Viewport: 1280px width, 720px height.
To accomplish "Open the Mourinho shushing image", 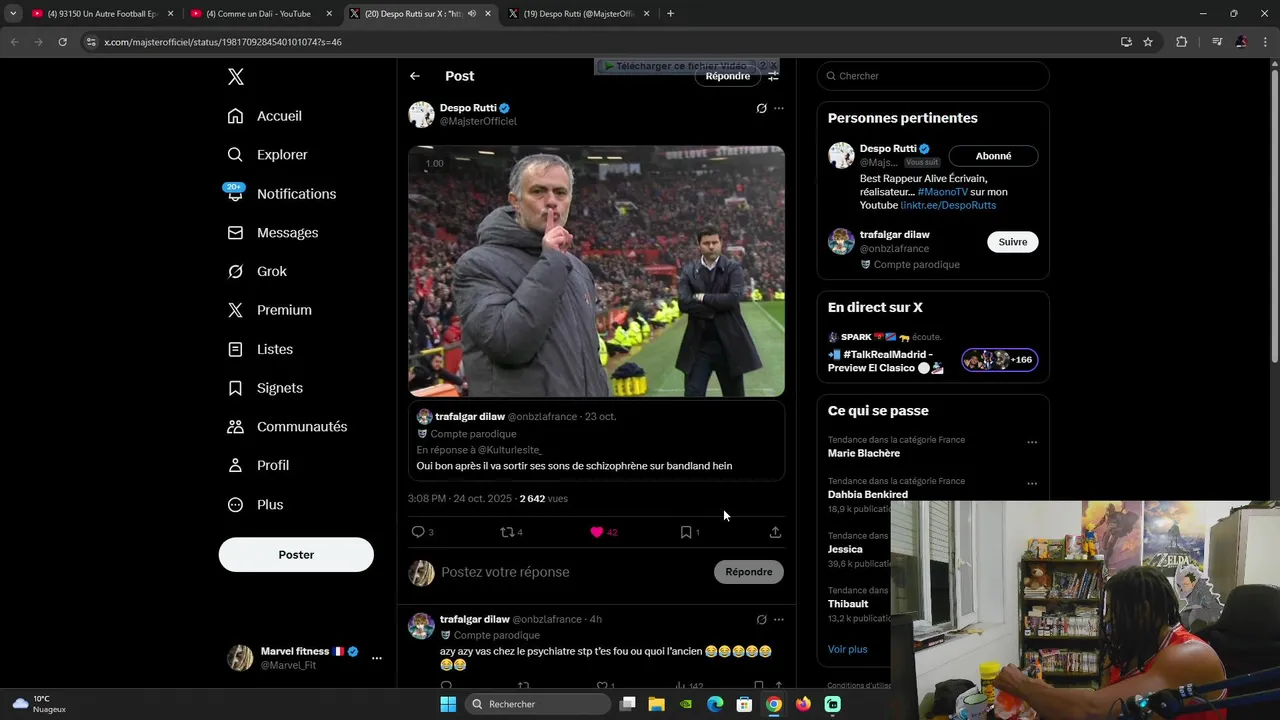I will (x=596, y=271).
